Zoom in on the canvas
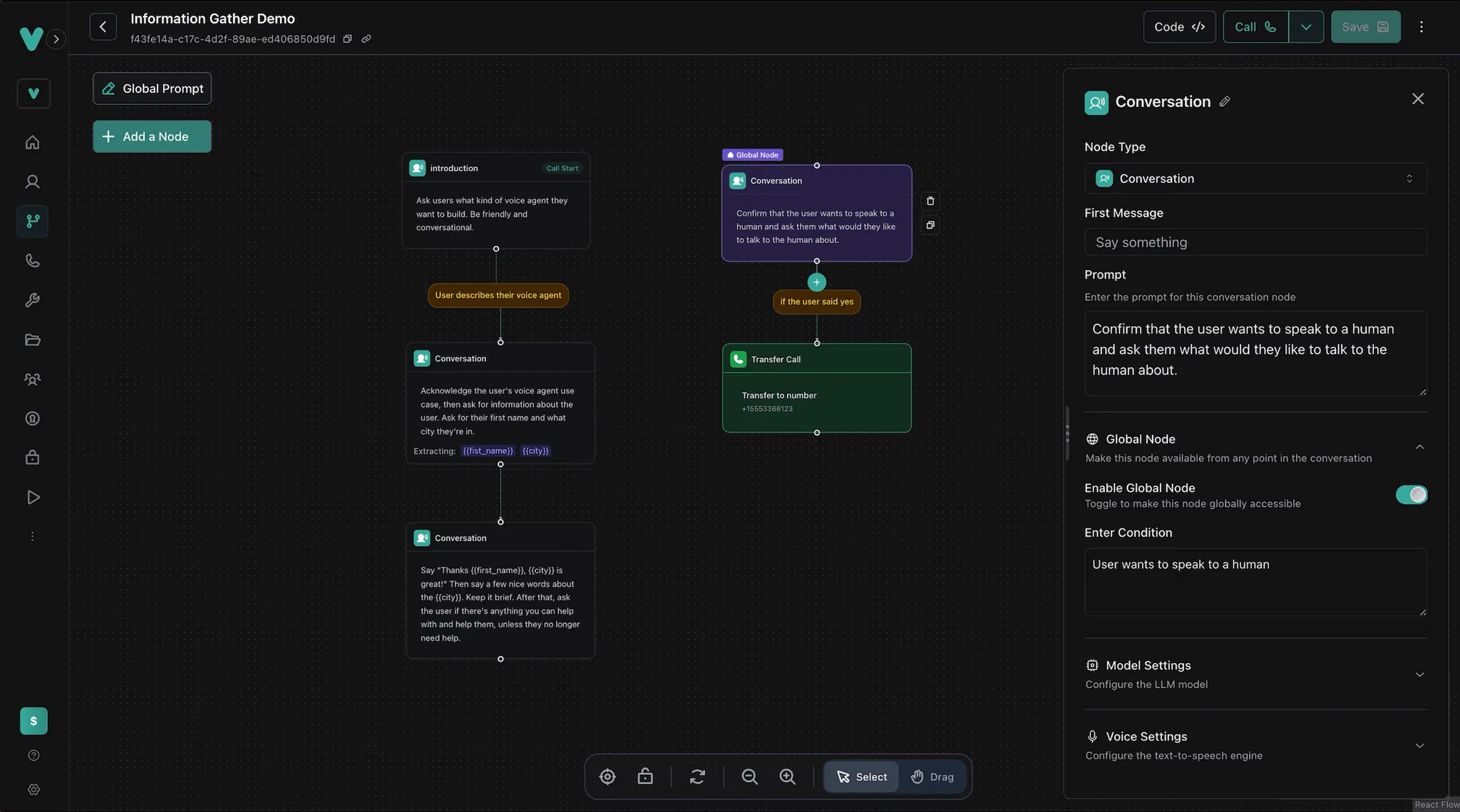Image resolution: width=1460 pixels, height=812 pixels. [x=787, y=776]
